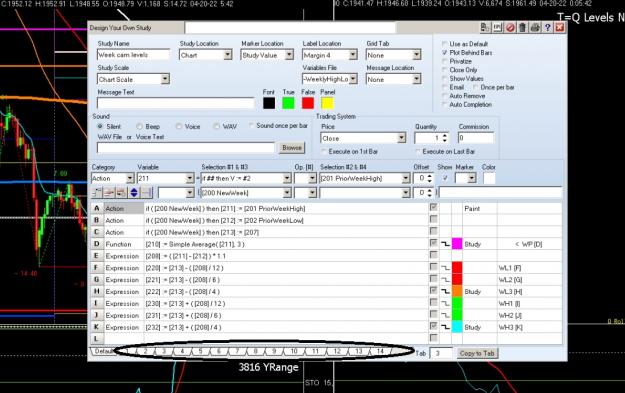The height and width of the screenshot is (393, 625).
Task: Click the red False color swatch
Action: [x=308, y=103]
